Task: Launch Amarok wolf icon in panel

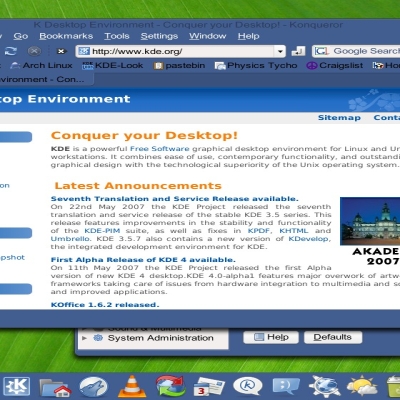Action: pos(94,387)
